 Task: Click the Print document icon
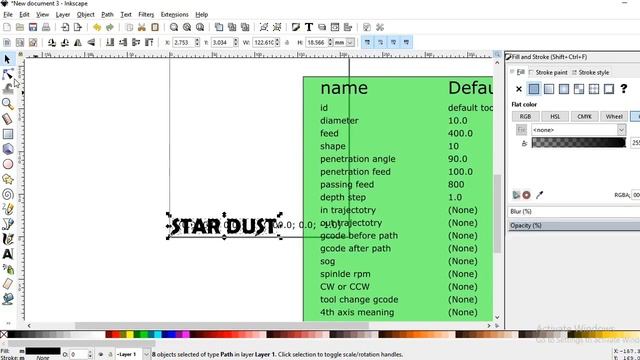[46, 27]
